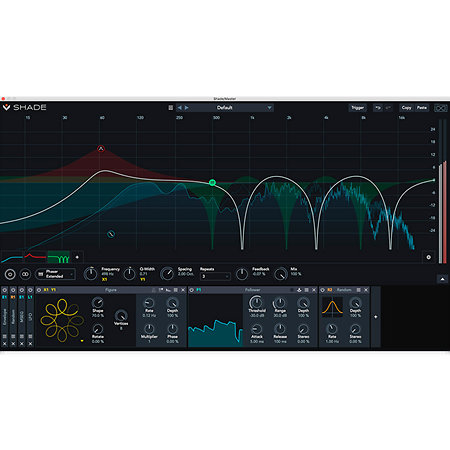The height and width of the screenshot is (450, 450).
Task: Close the Random modulator
Action: 366,290
